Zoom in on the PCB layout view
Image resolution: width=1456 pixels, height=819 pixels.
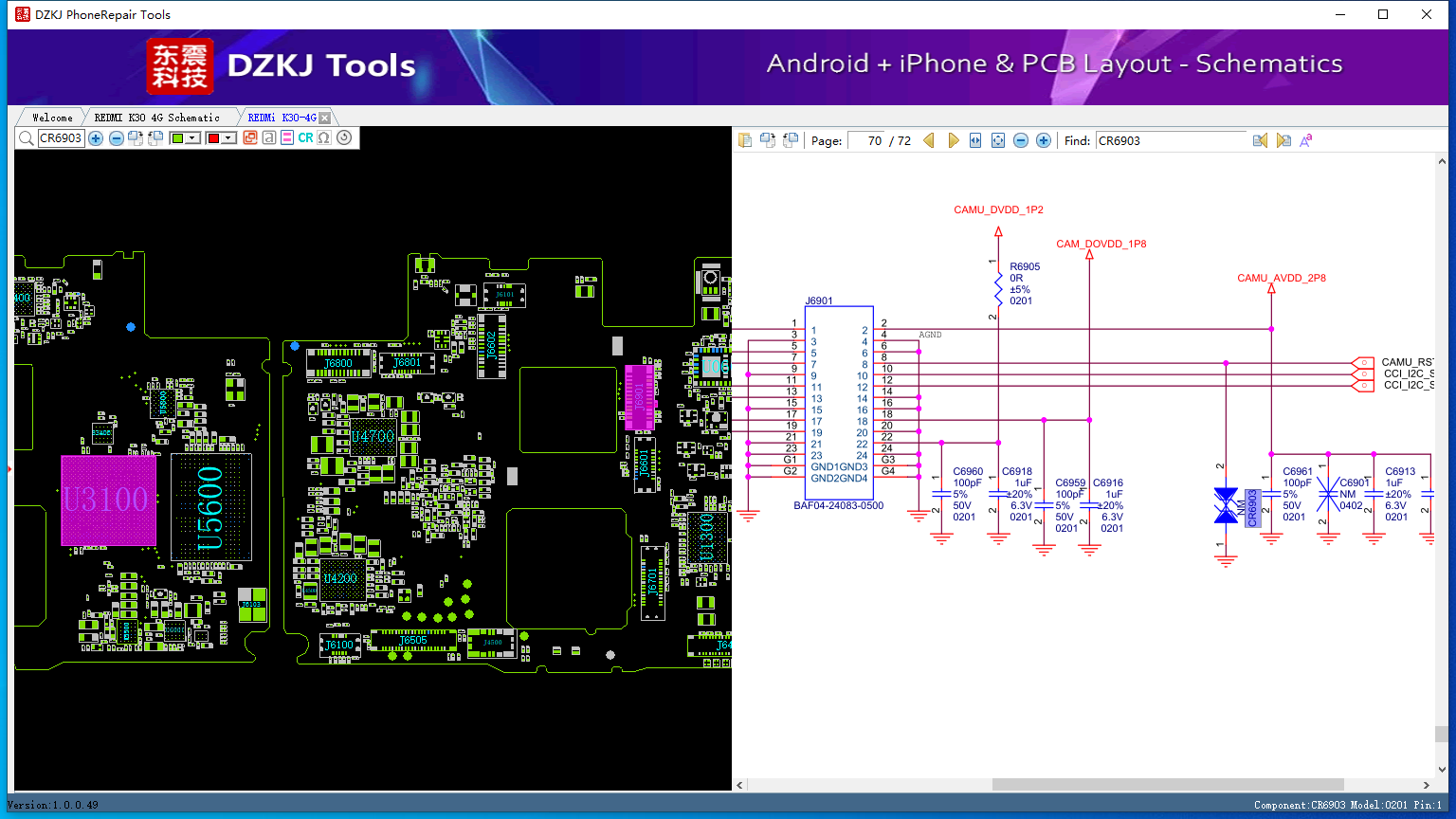[x=96, y=138]
